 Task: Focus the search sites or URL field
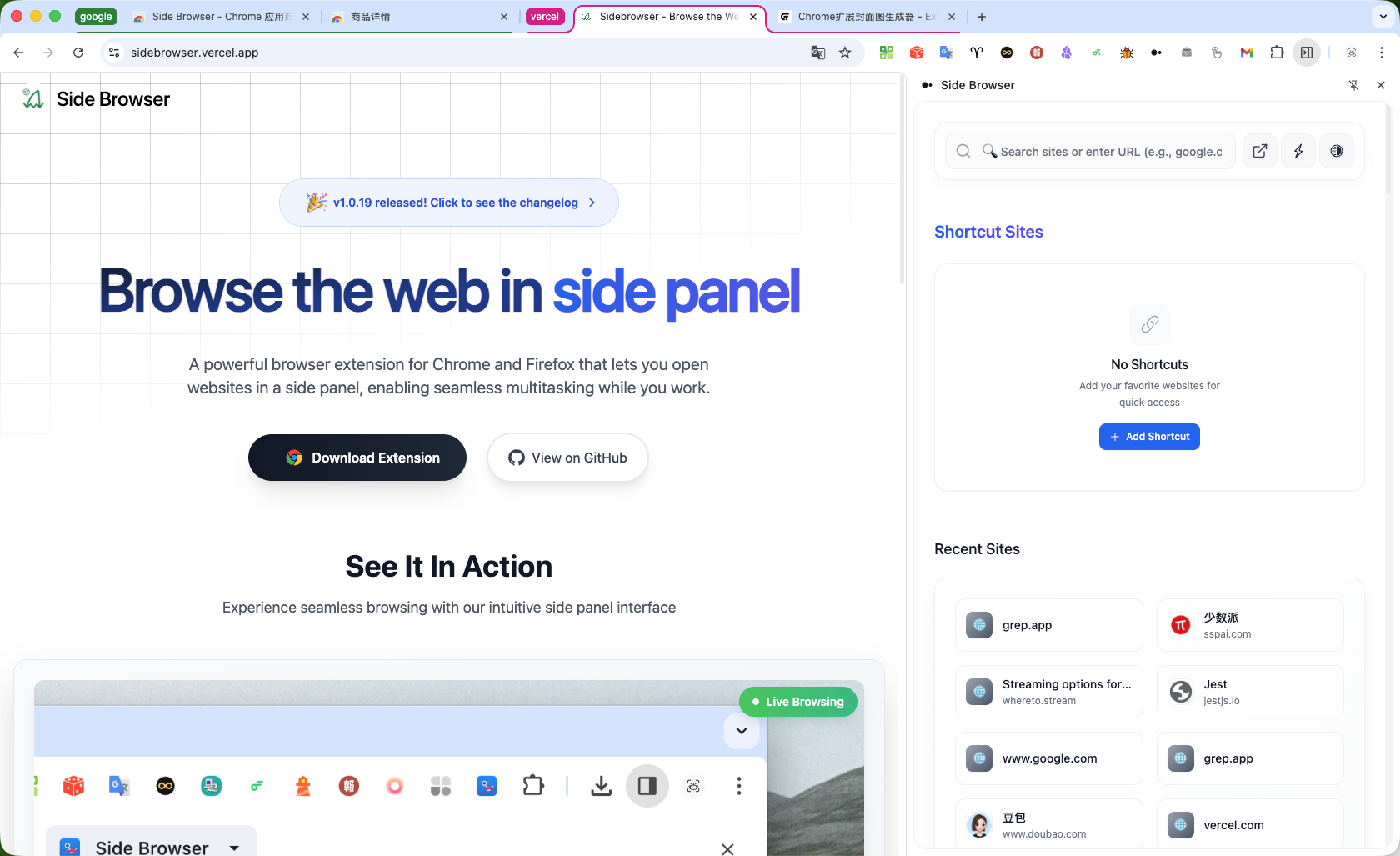[x=1090, y=151]
